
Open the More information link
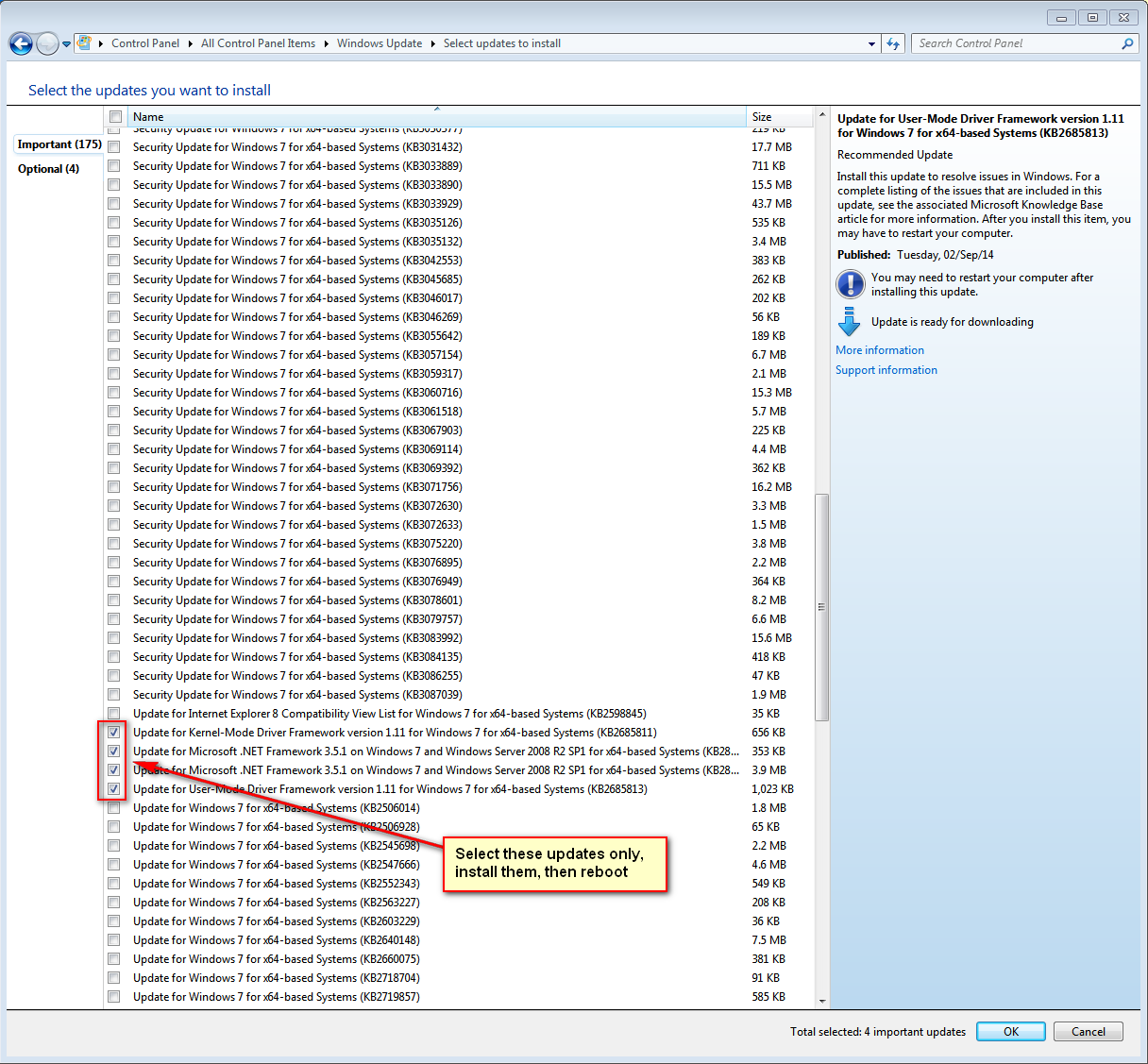click(x=880, y=350)
